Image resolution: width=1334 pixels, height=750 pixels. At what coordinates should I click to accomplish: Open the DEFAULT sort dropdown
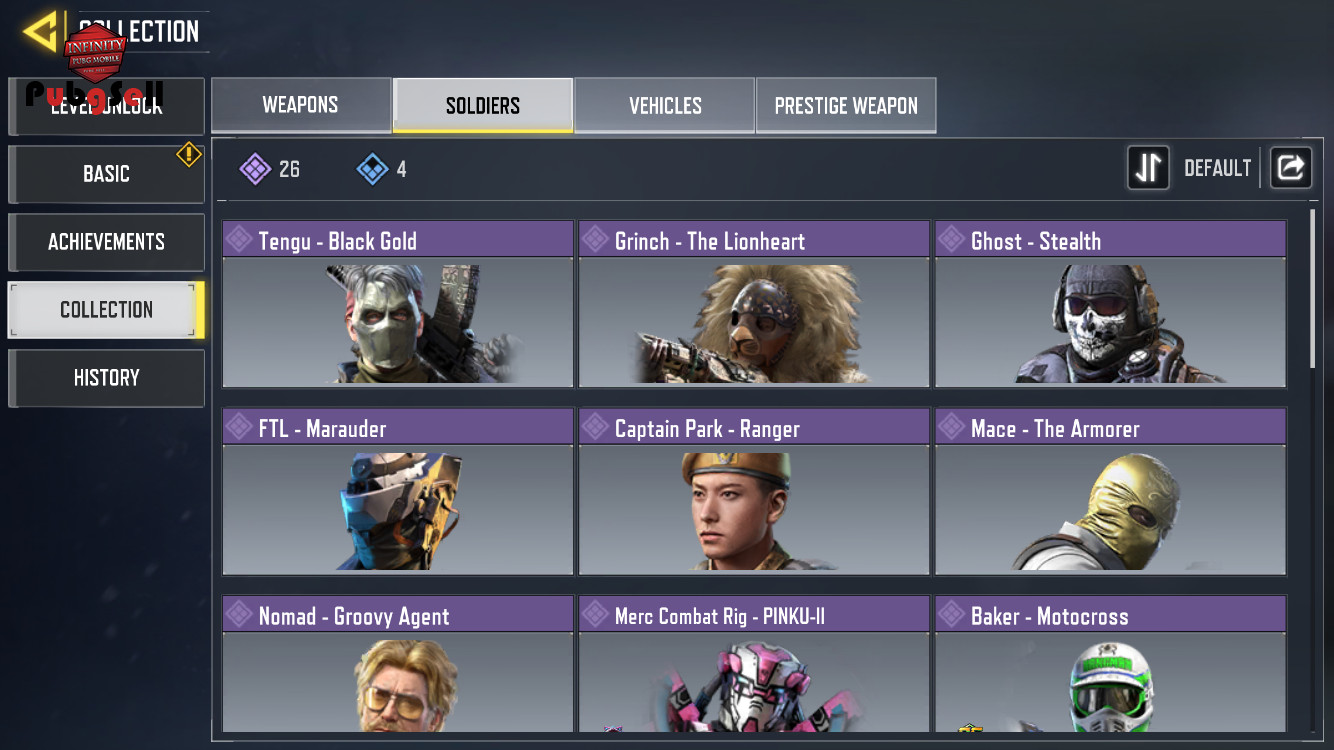tap(1217, 168)
